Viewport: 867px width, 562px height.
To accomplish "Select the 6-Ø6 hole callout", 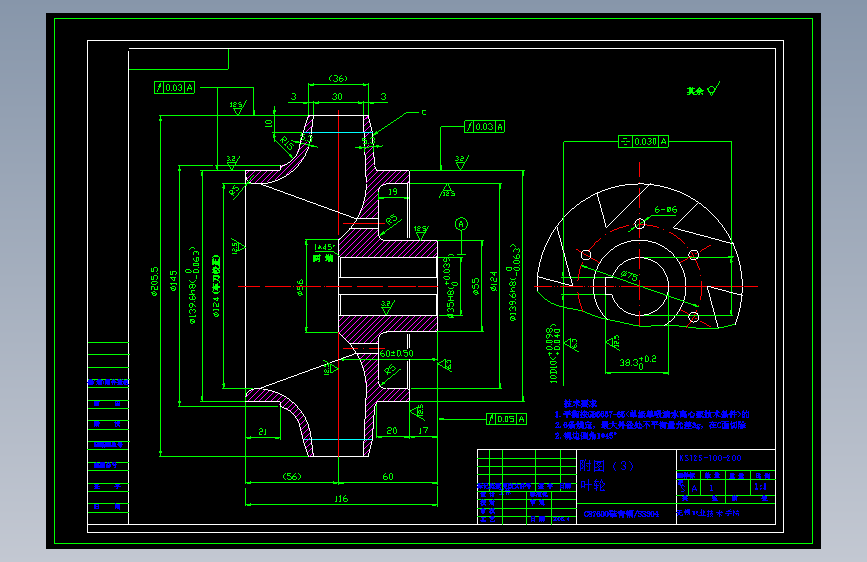I will point(666,210).
